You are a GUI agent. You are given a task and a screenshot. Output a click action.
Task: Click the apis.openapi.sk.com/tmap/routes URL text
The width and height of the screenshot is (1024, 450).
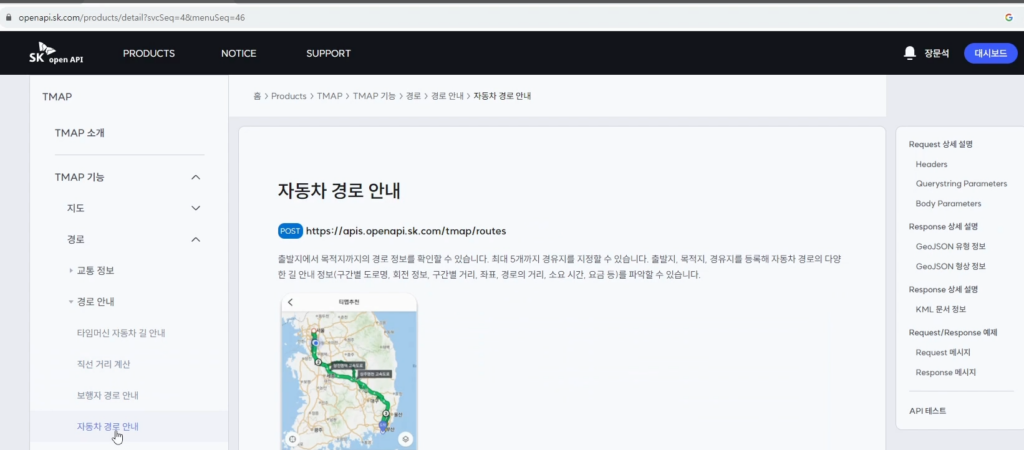[406, 231]
